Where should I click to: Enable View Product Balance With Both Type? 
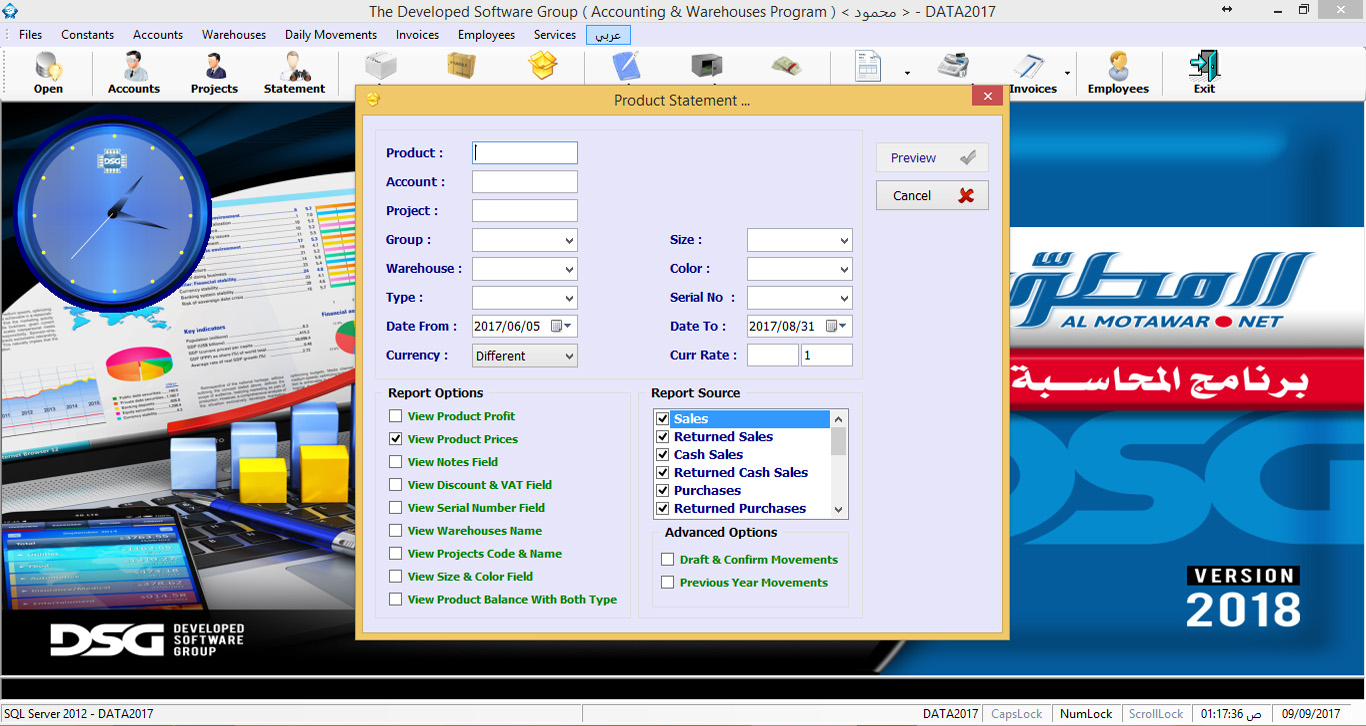tap(396, 600)
